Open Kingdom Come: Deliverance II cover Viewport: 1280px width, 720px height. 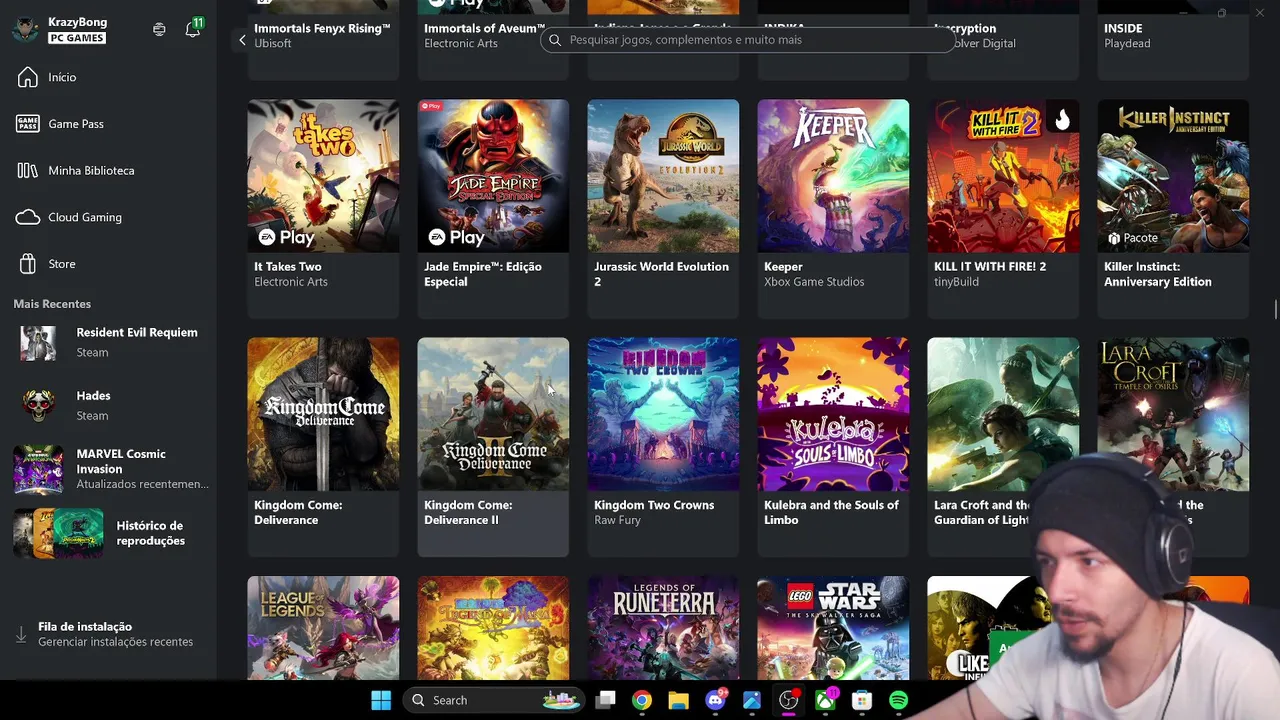493,414
